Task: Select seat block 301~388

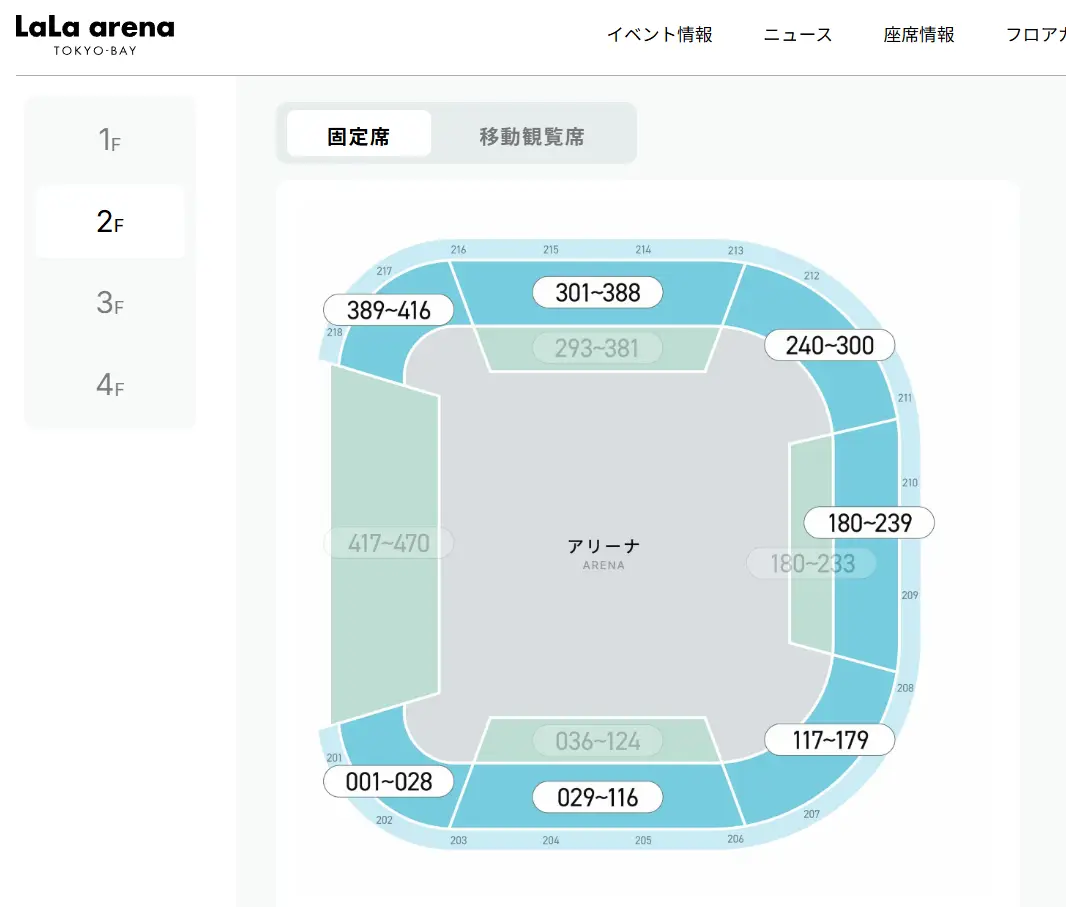Action: pos(597,292)
